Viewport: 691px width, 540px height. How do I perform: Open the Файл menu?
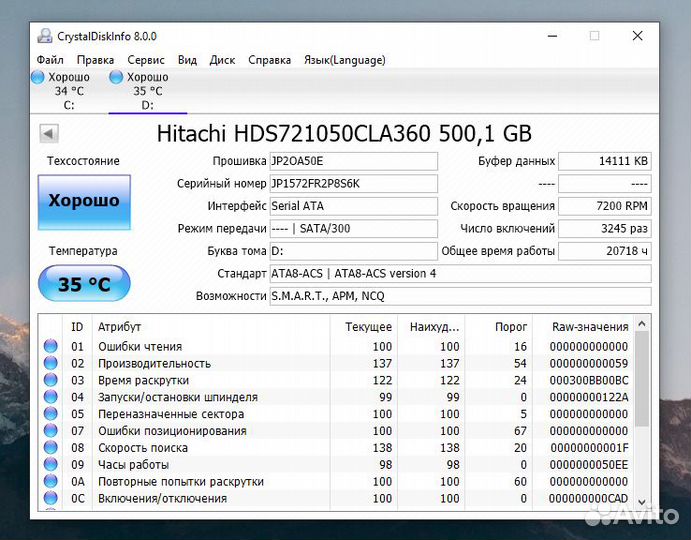(50, 60)
